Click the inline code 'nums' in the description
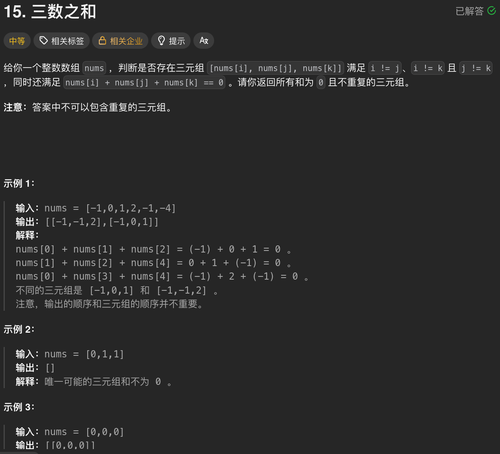The height and width of the screenshot is (454, 500). point(94,68)
